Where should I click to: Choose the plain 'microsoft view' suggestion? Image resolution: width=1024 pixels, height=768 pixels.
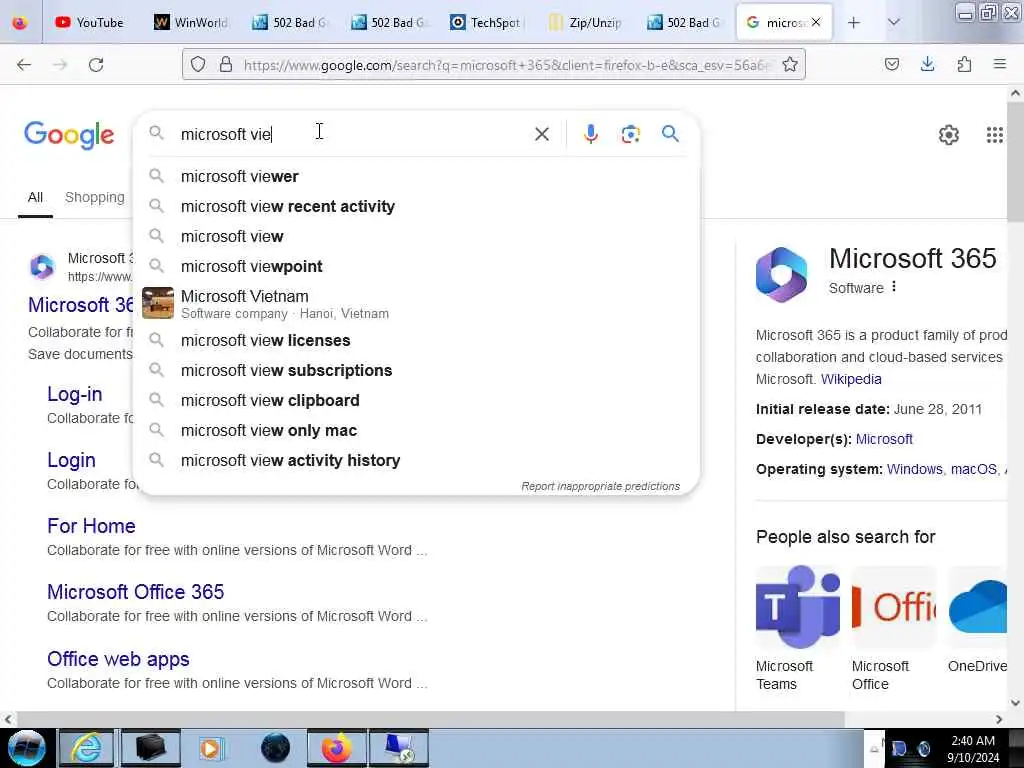pos(416,236)
